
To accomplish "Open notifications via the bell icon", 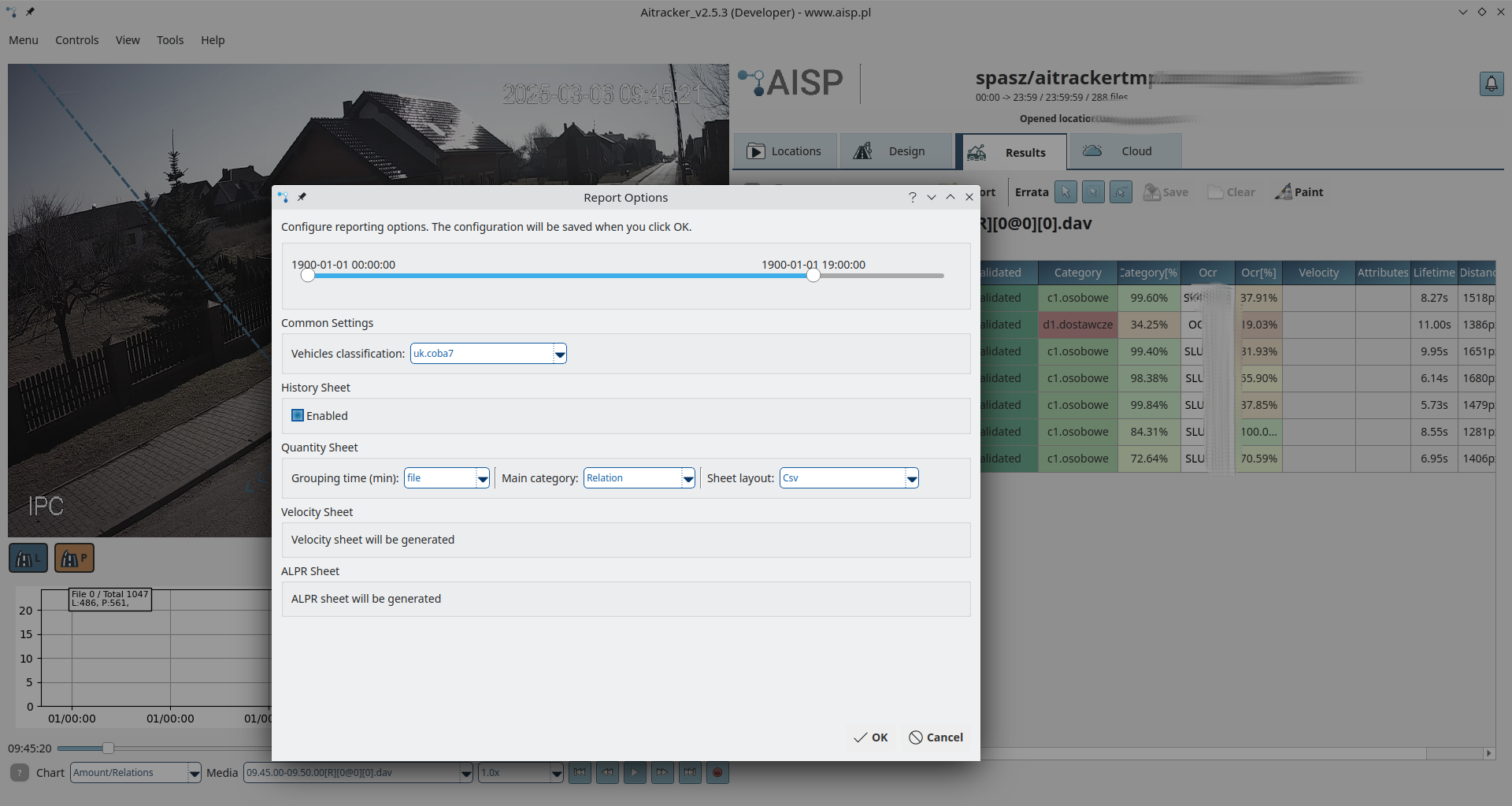I will pos(1492,84).
